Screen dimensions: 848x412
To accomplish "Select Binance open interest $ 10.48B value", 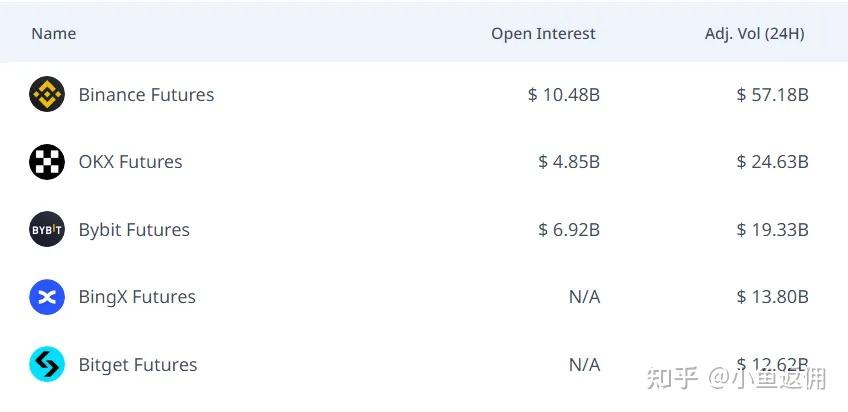I will tap(564, 95).
